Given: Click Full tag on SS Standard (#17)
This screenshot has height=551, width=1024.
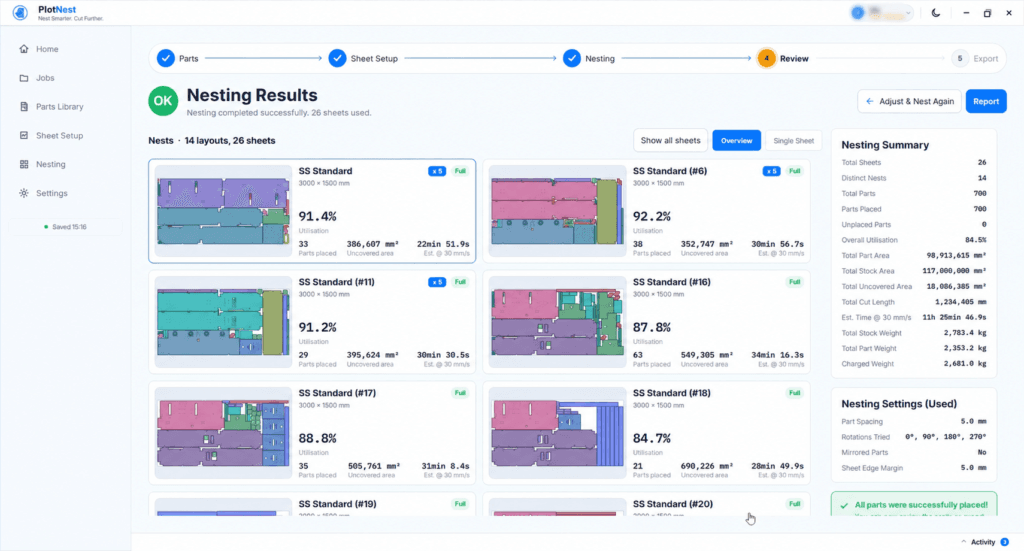Looking at the screenshot, I should coord(460,393).
